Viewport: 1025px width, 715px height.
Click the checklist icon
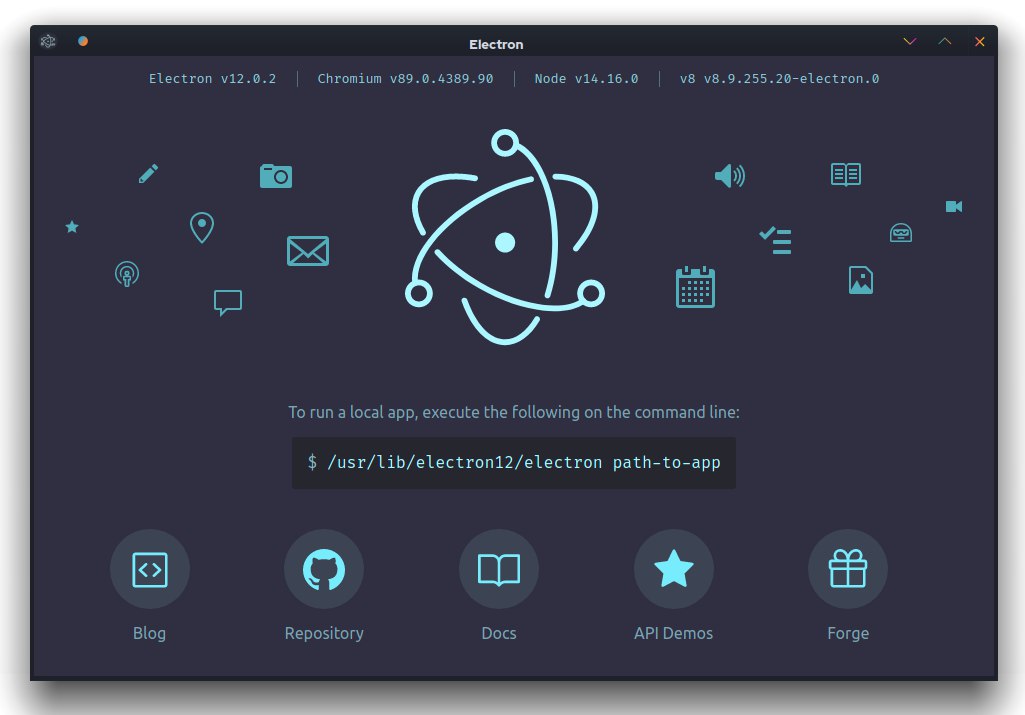coord(775,240)
